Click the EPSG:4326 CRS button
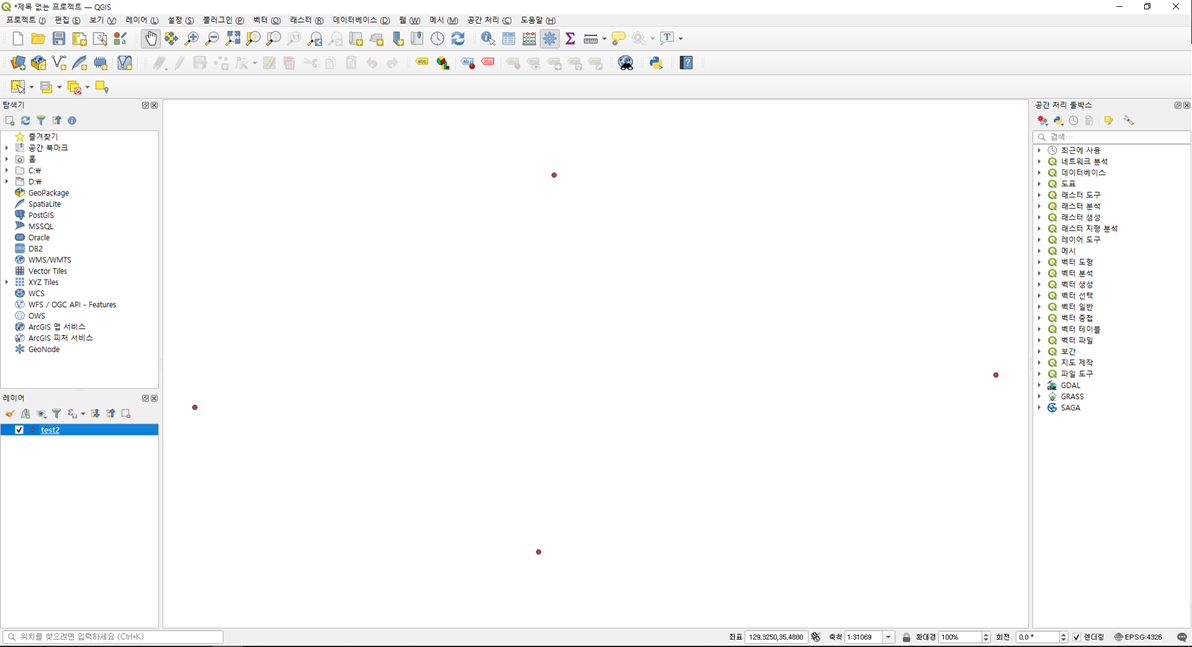This screenshot has width=1192, height=647. [x=1138, y=637]
